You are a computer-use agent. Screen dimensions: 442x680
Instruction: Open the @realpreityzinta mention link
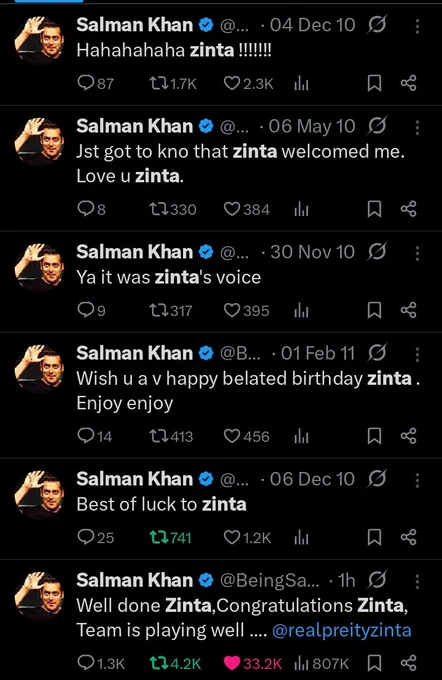341,630
